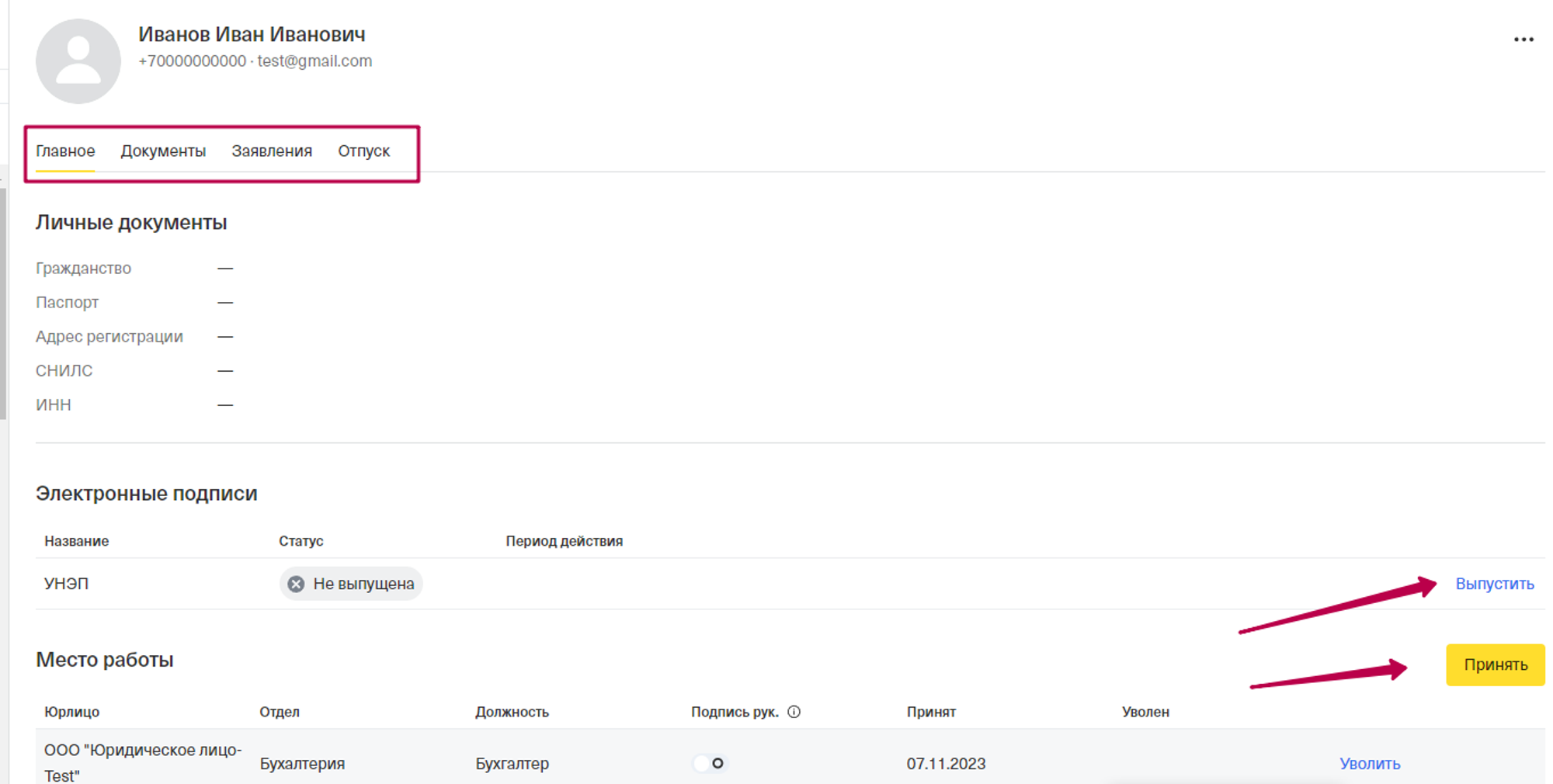This screenshot has width=1553, height=784.
Task: Click the left vertical scrollbar
Action: point(3,303)
